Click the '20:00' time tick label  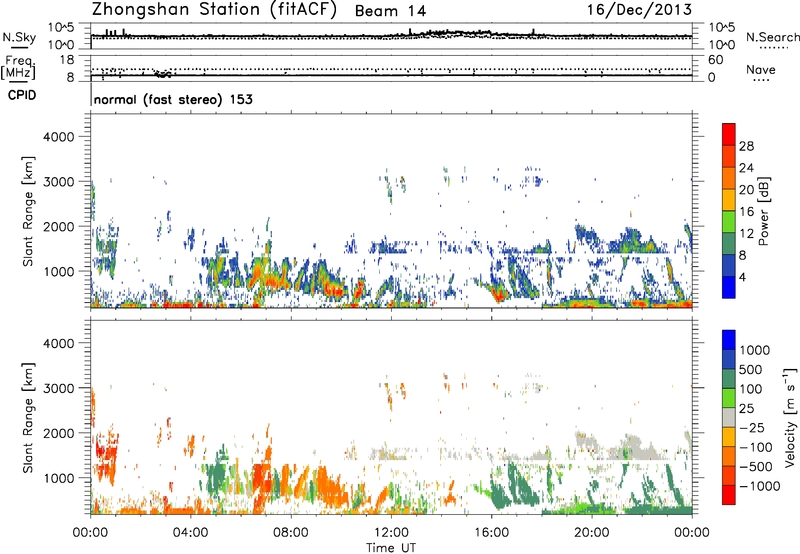(x=592, y=533)
